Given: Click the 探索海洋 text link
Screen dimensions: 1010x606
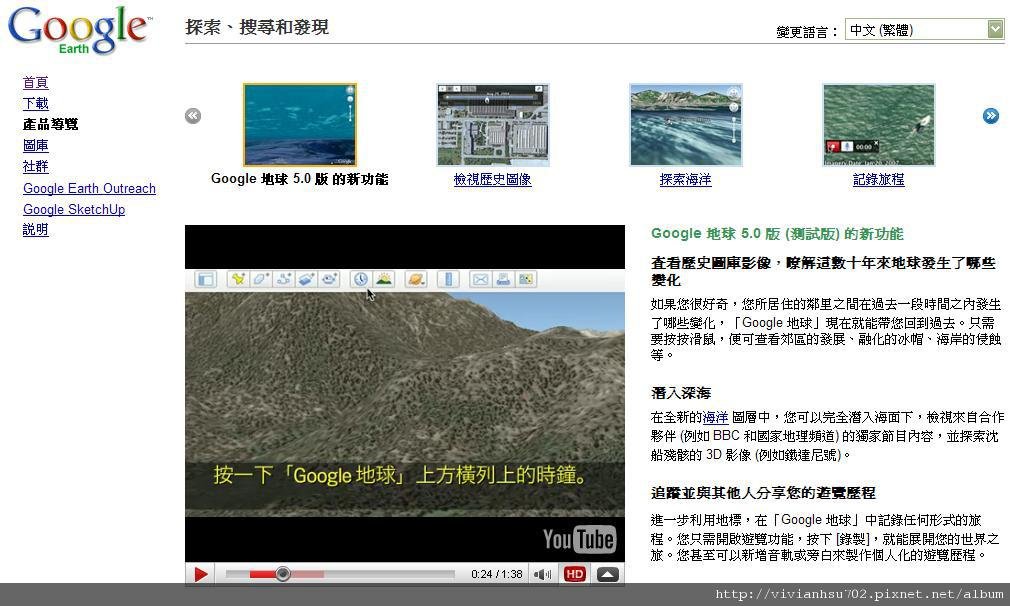Looking at the screenshot, I should point(685,180).
